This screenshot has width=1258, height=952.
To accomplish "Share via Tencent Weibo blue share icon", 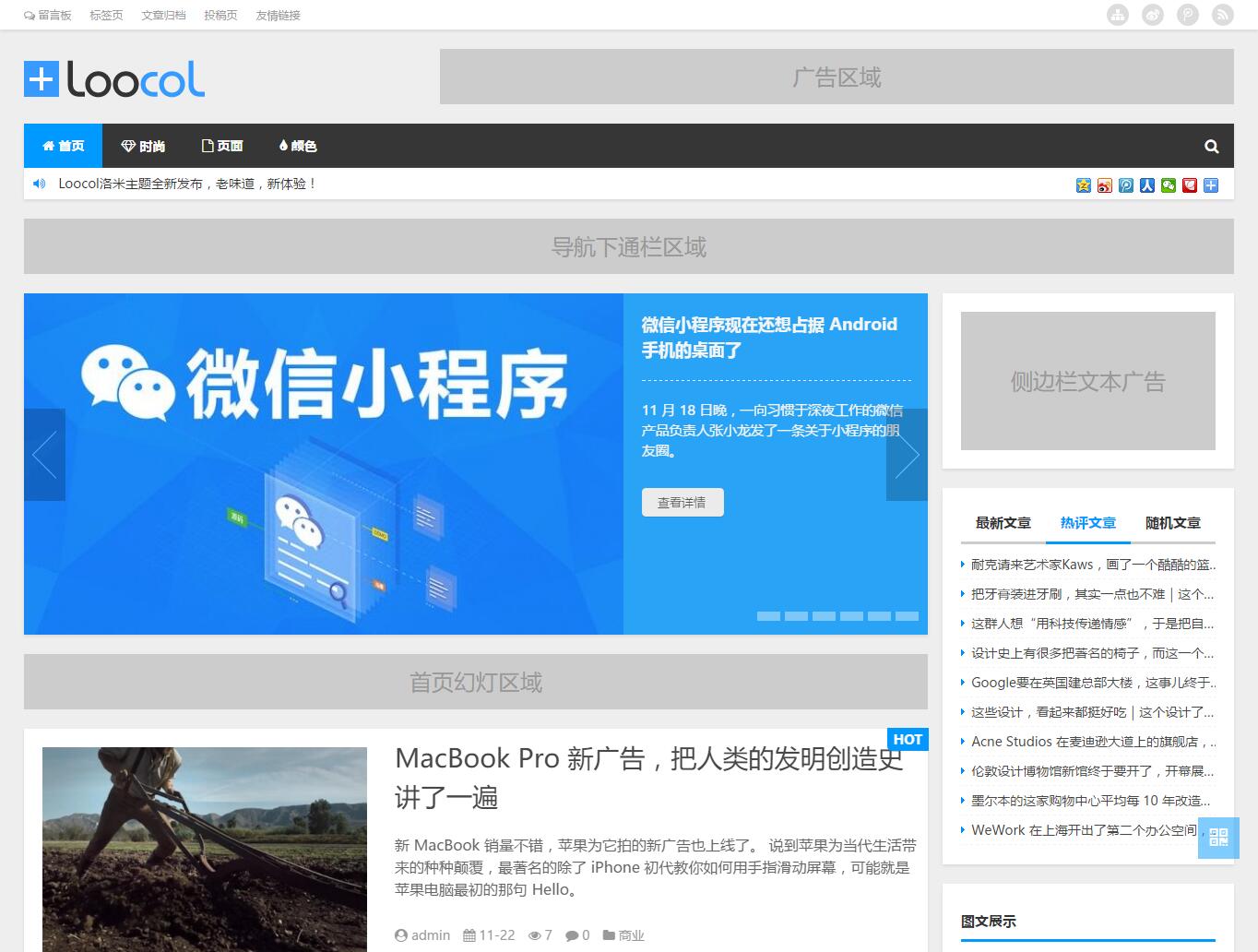I will point(1126,185).
